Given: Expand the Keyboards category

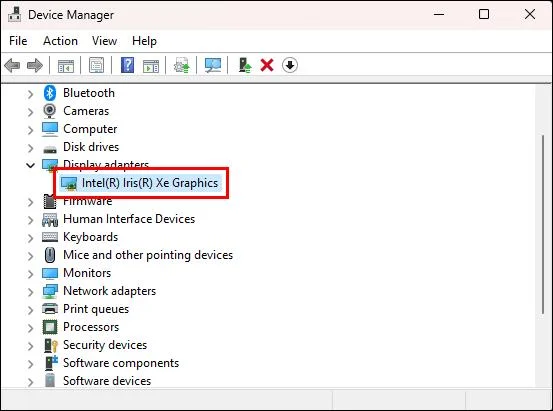Looking at the screenshot, I should click(x=31, y=238).
